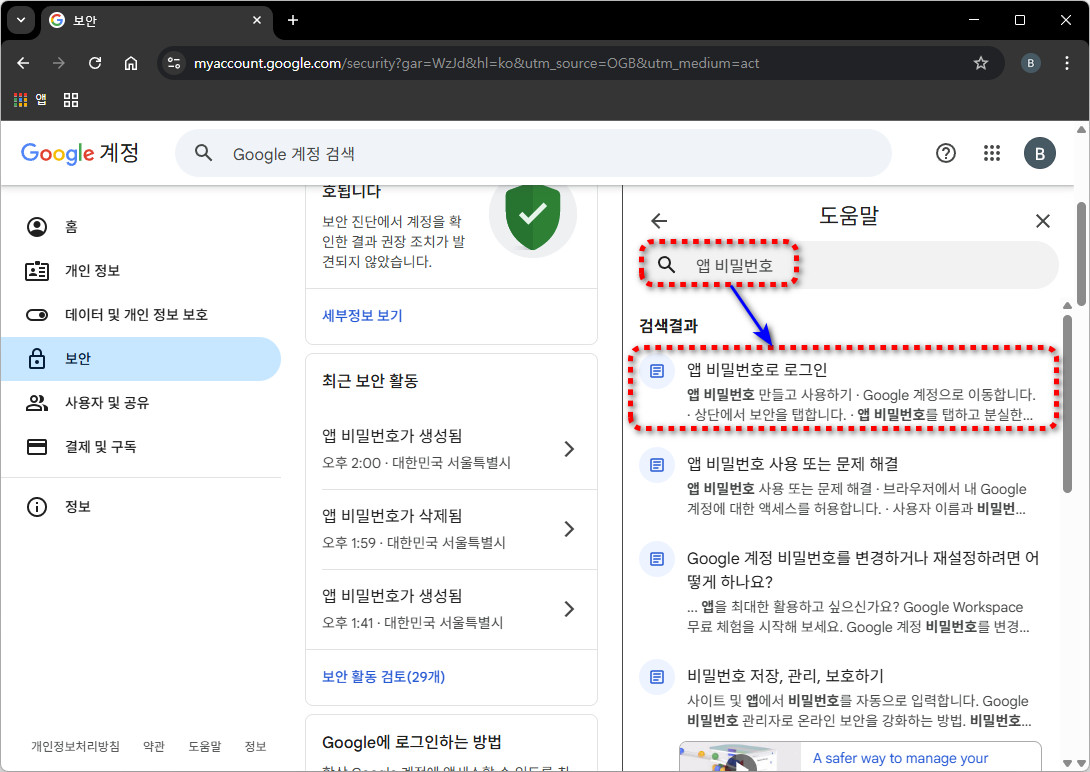Open 앱 비밀번호 사용 또는 문제 해결 article

[843, 486]
